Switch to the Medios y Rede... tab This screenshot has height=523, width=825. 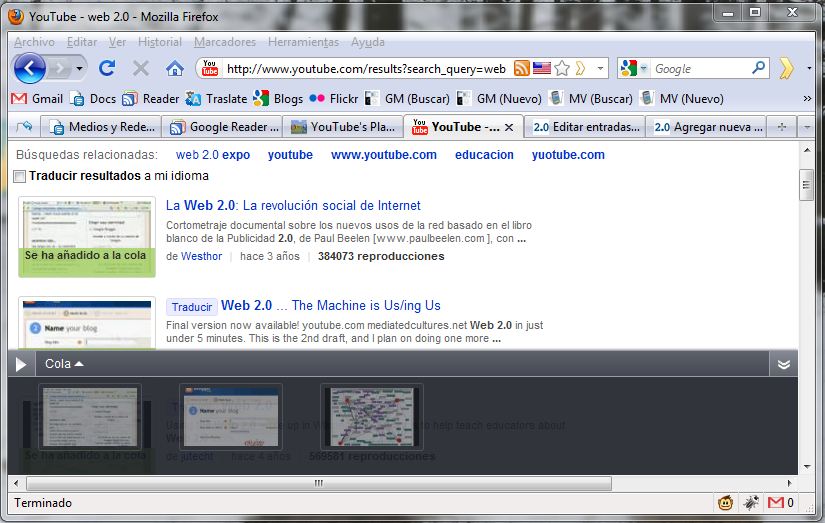tap(101, 127)
